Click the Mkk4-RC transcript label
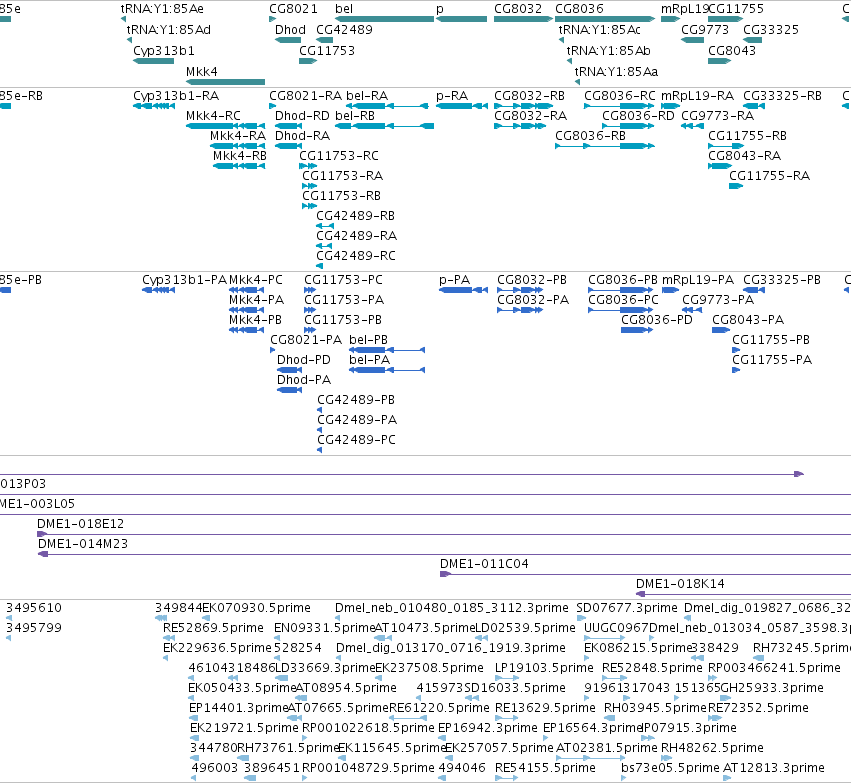Viewport: 851px width, 783px height. (213, 116)
